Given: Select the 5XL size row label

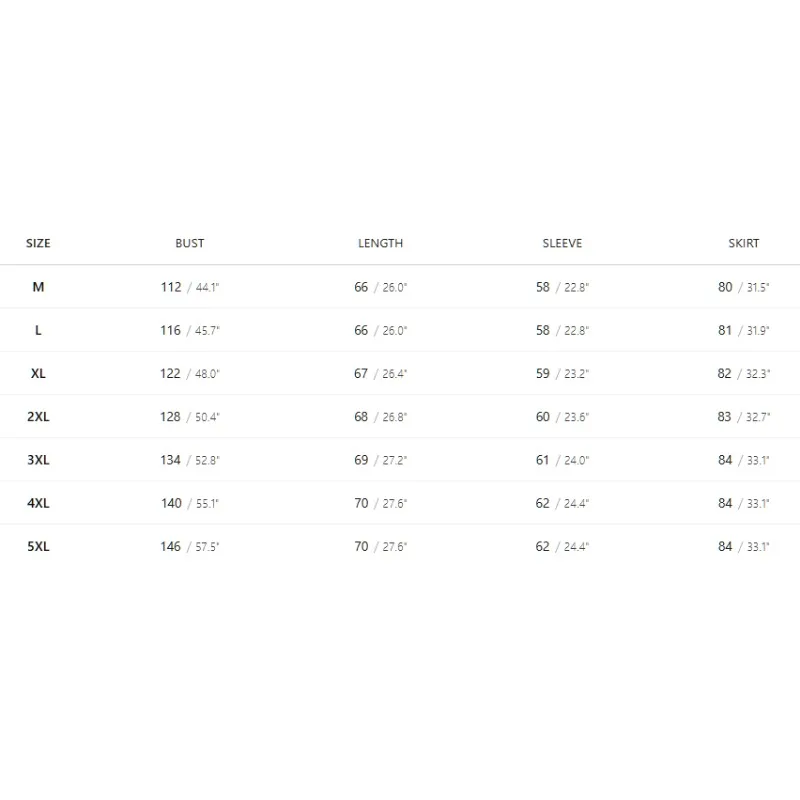Looking at the screenshot, I should (38, 547).
